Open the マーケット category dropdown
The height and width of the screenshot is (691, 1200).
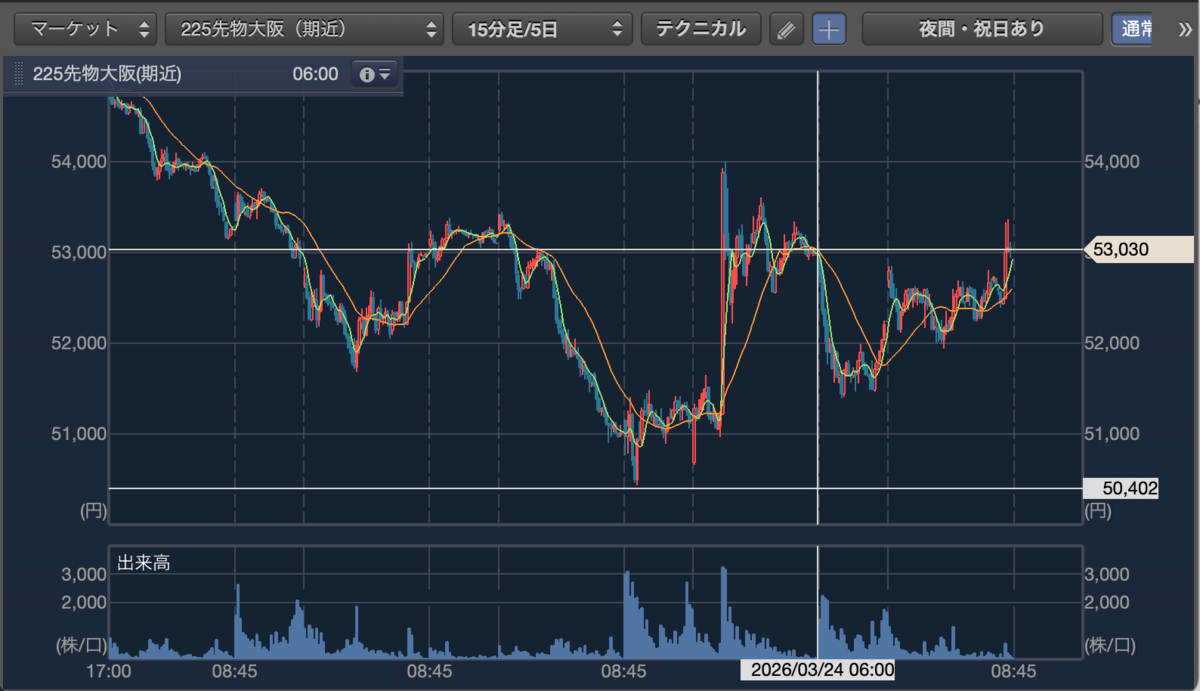(87, 29)
